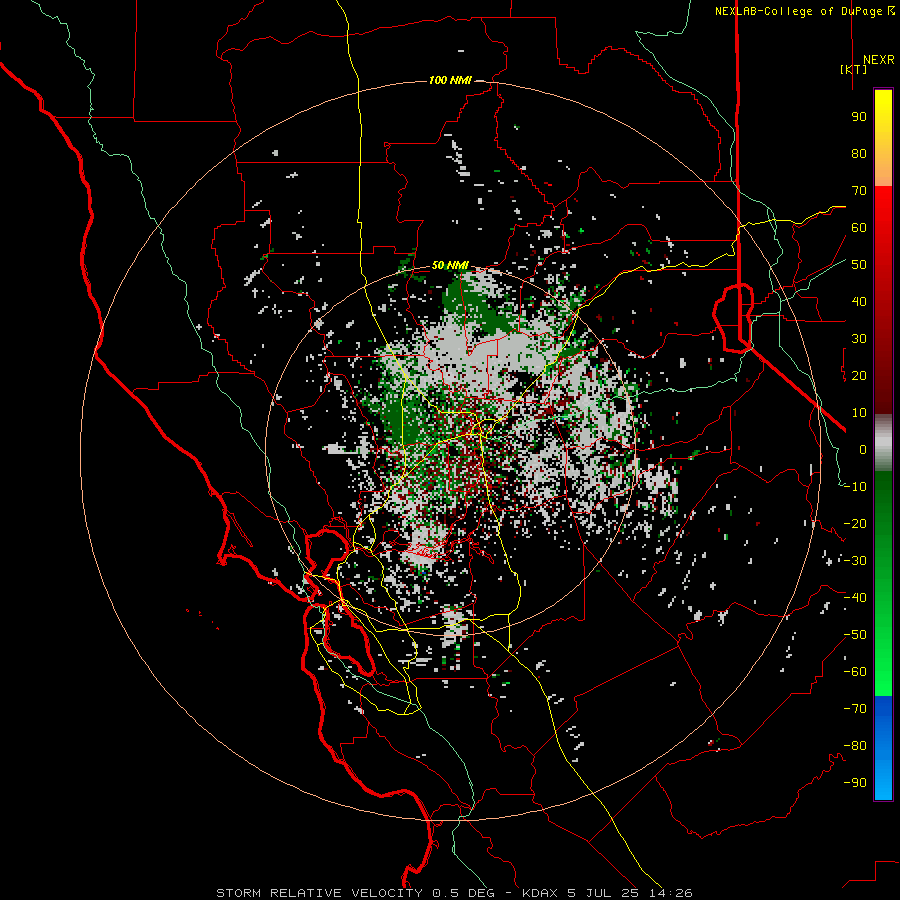Click the 40 value on velocity scale
Image resolution: width=900 pixels, height=900 pixels.
pos(859,302)
